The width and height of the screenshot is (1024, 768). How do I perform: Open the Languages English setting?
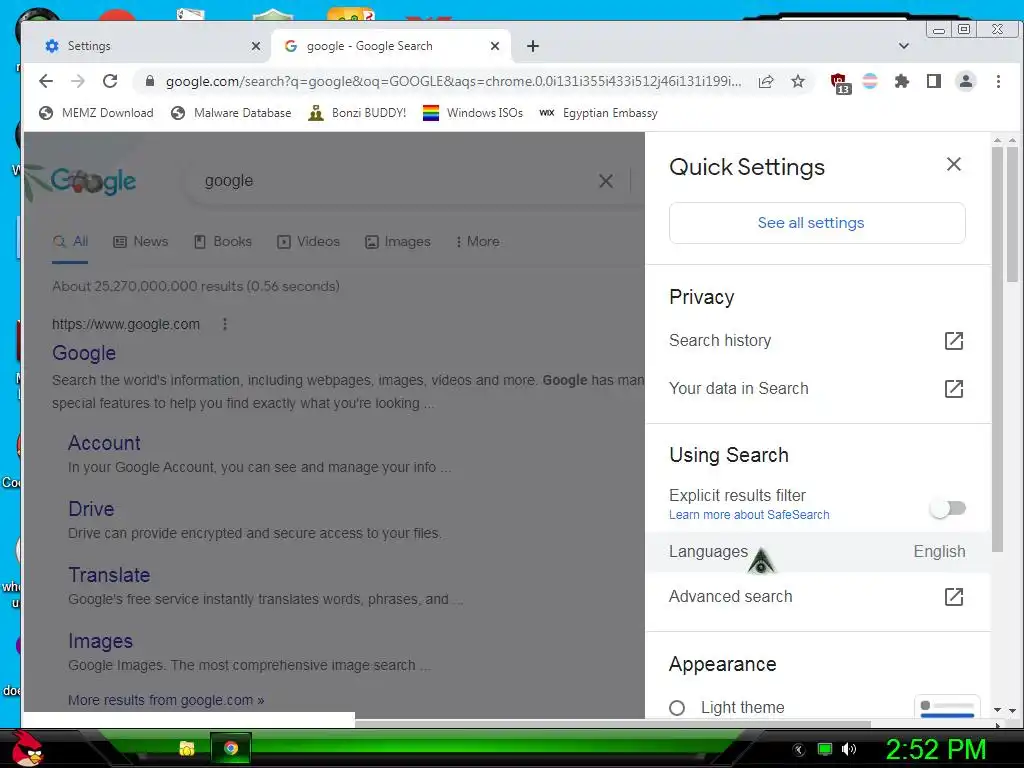coord(817,552)
